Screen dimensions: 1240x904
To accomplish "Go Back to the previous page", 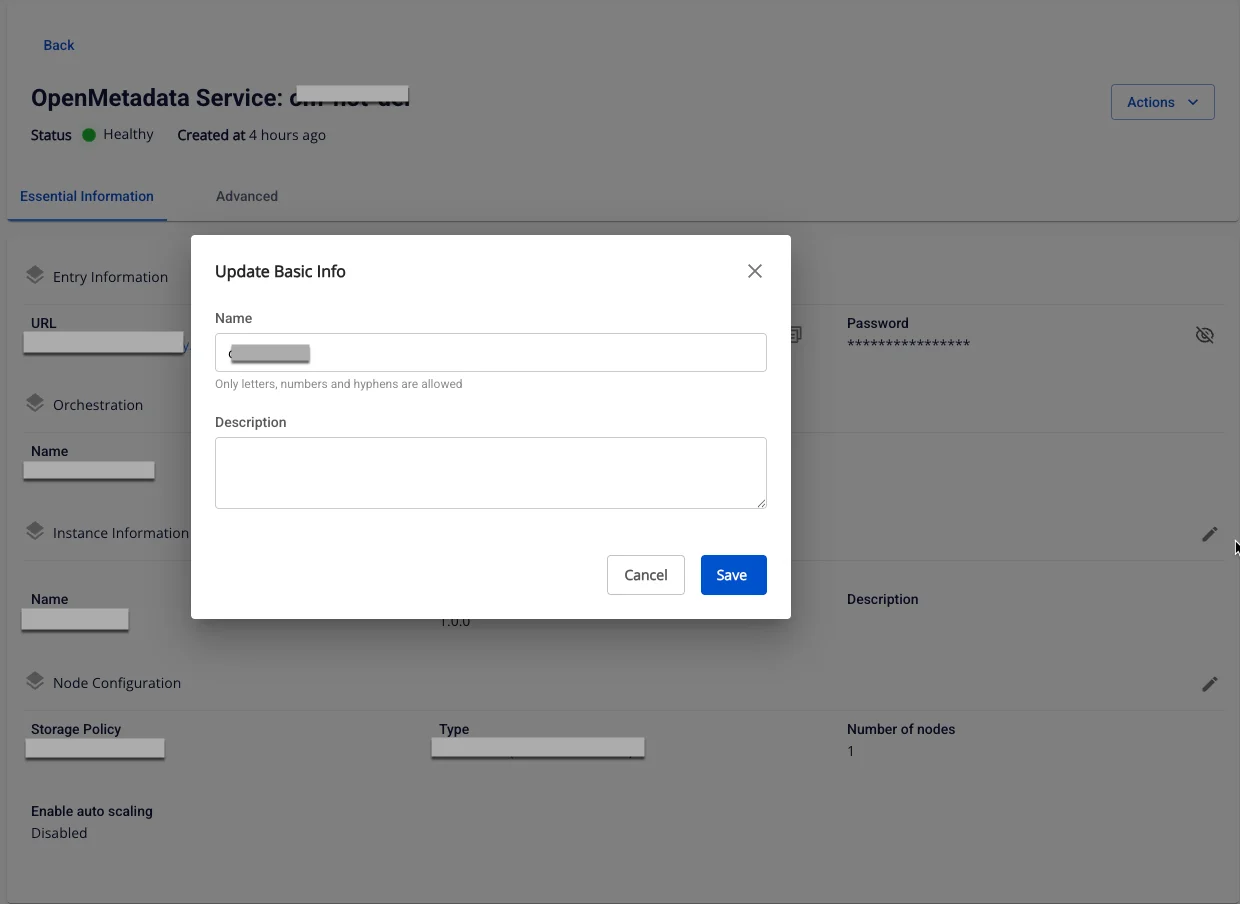I will (x=59, y=45).
